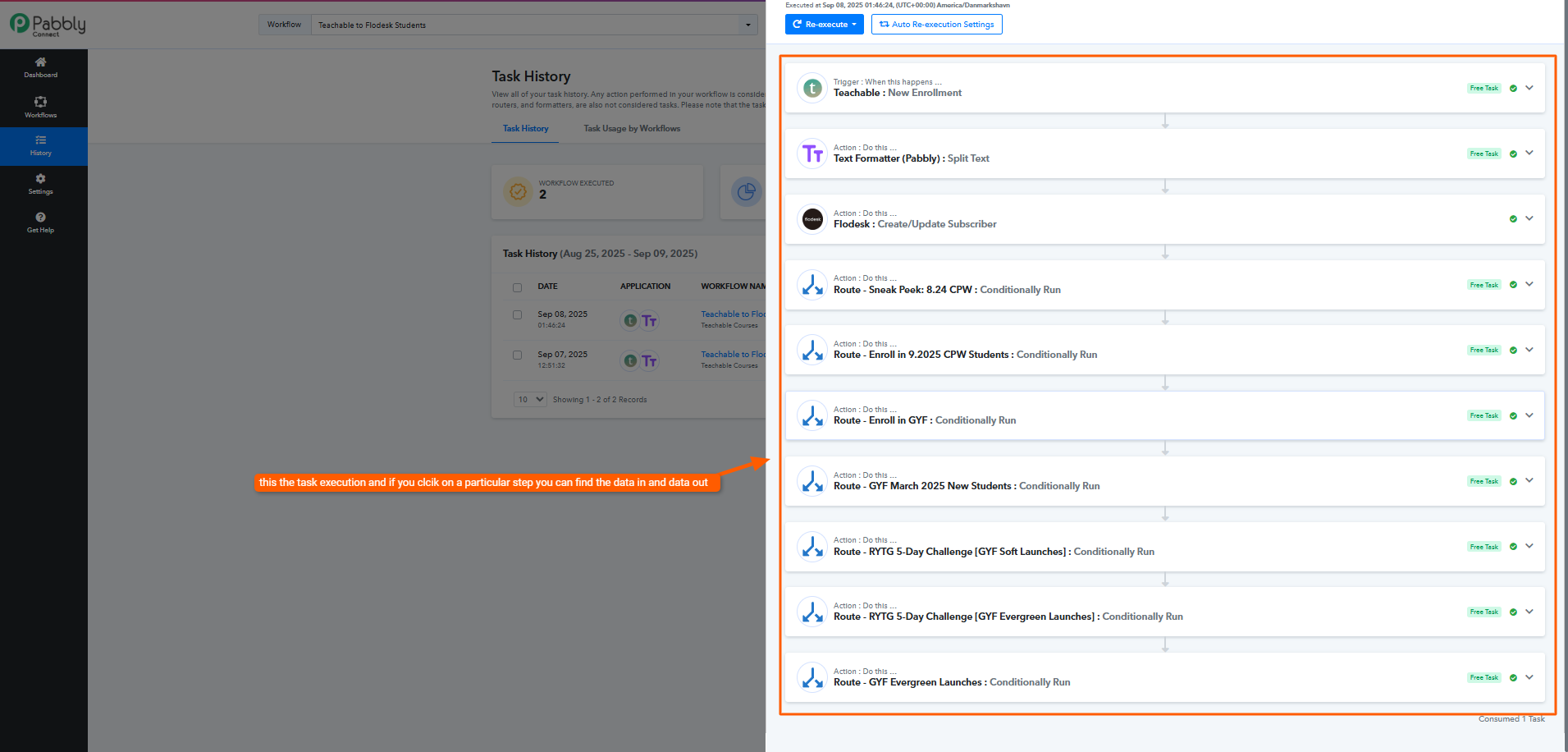
Task: Click the Teachable app icon in the Sep 08 row
Action: (630, 320)
